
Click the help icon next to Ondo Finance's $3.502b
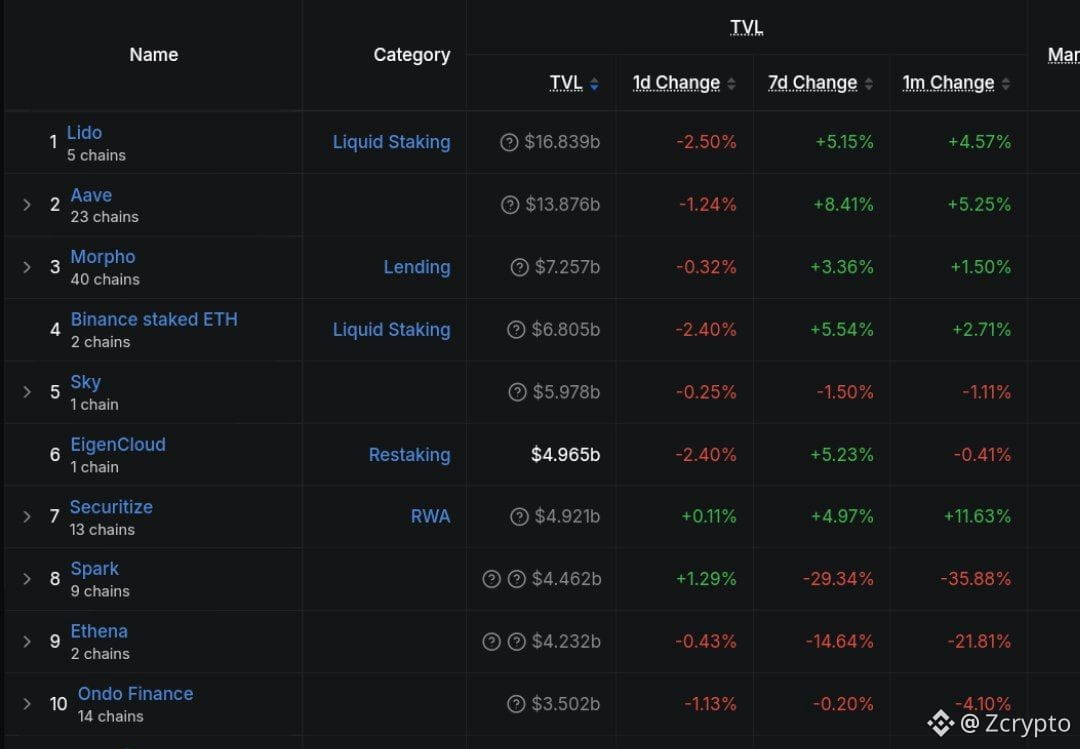pyautogui.click(x=516, y=704)
